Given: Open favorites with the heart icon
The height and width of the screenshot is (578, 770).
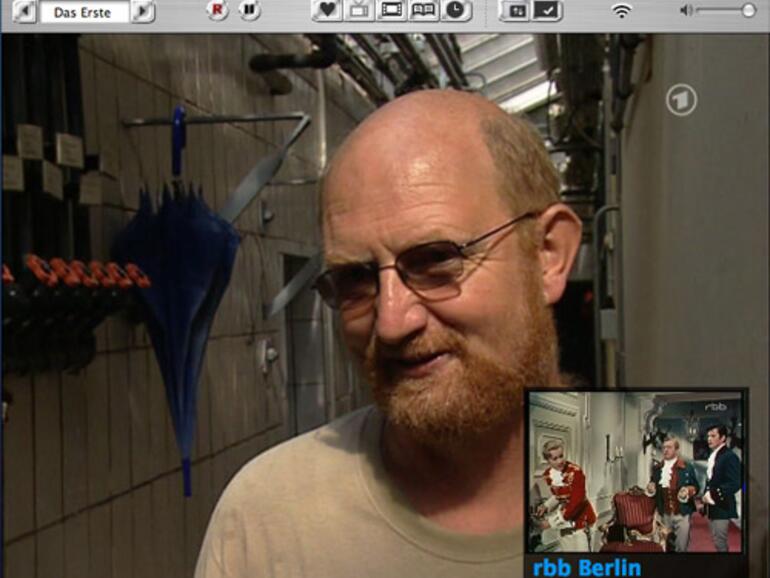Looking at the screenshot, I should click(x=327, y=10).
